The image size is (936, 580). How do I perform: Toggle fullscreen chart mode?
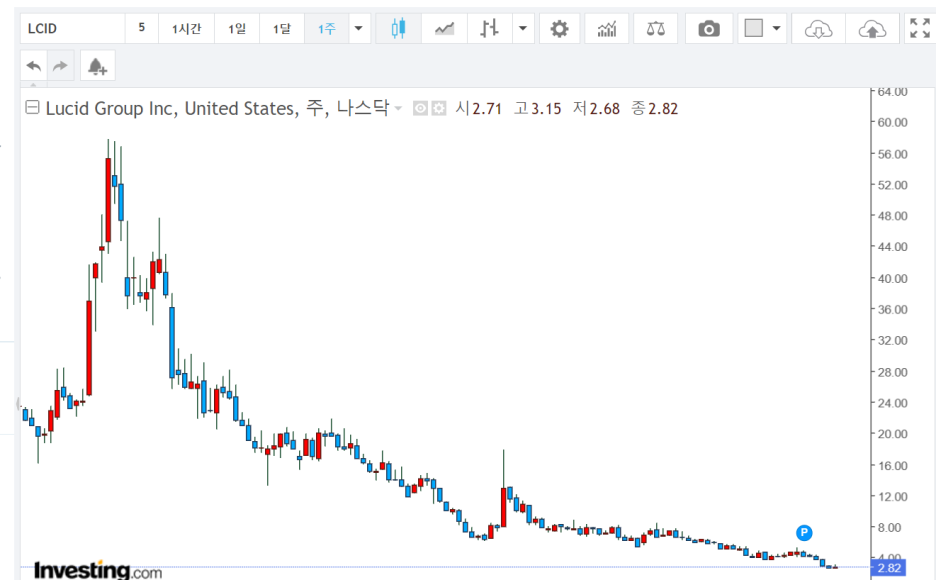point(920,29)
